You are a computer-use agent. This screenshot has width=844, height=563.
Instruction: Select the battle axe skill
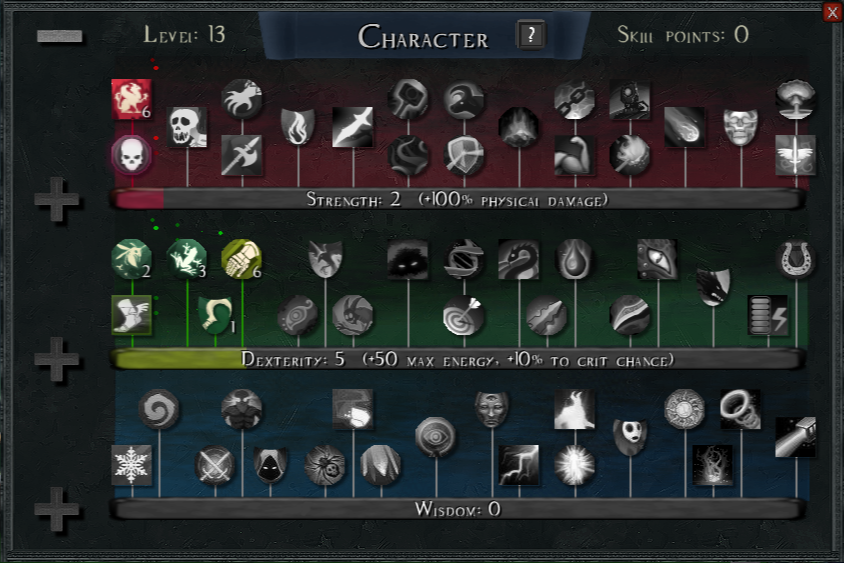(242, 155)
